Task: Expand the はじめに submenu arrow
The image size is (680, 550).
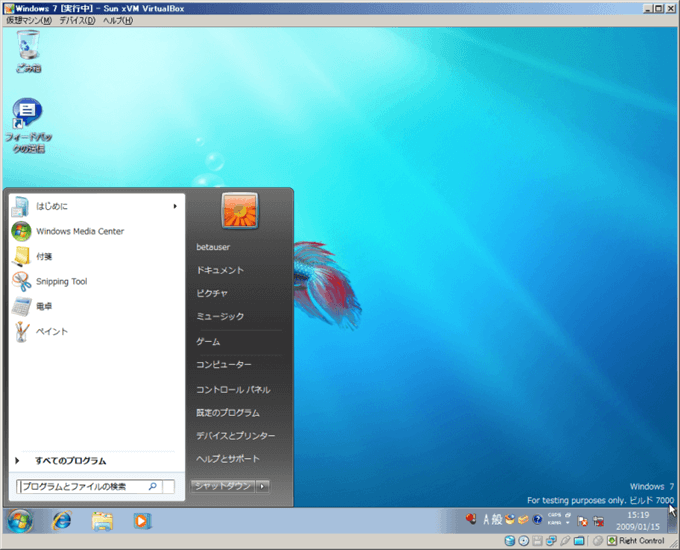Action: pos(175,206)
